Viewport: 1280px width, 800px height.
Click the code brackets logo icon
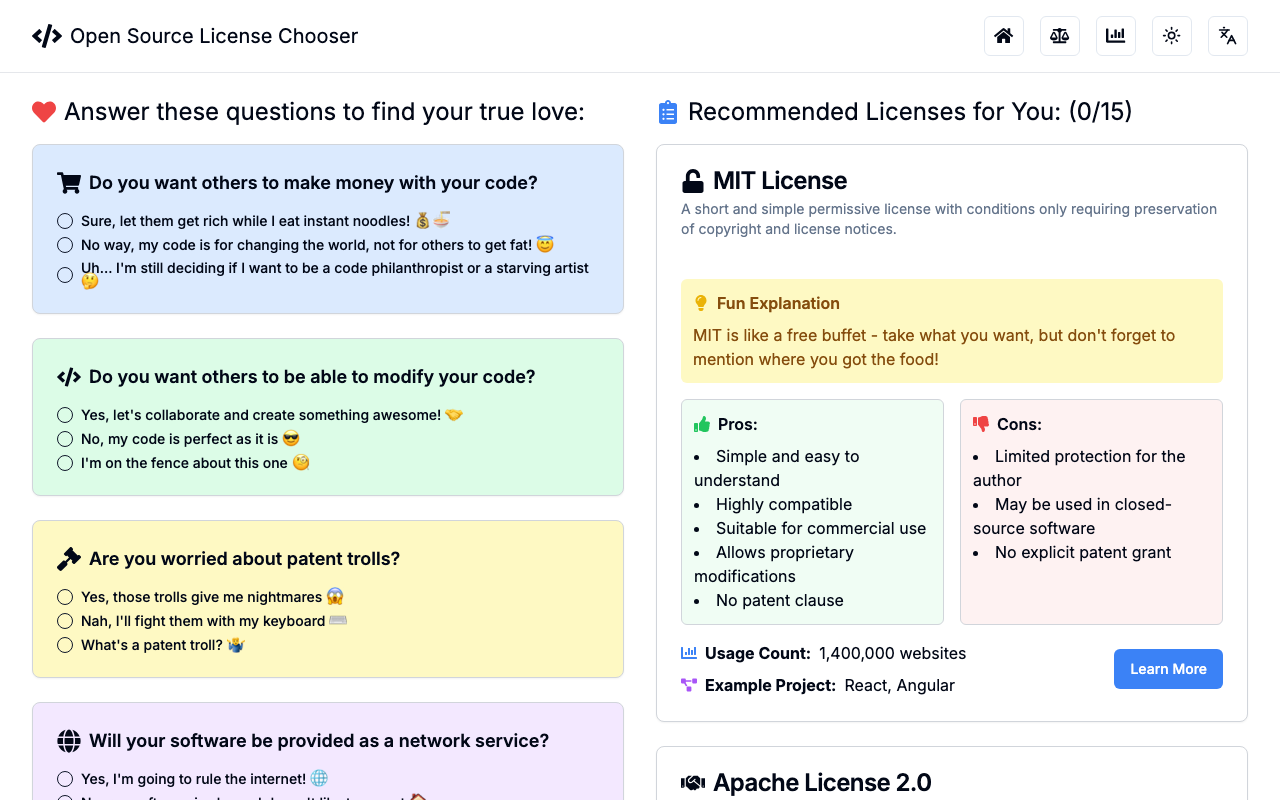(47, 36)
